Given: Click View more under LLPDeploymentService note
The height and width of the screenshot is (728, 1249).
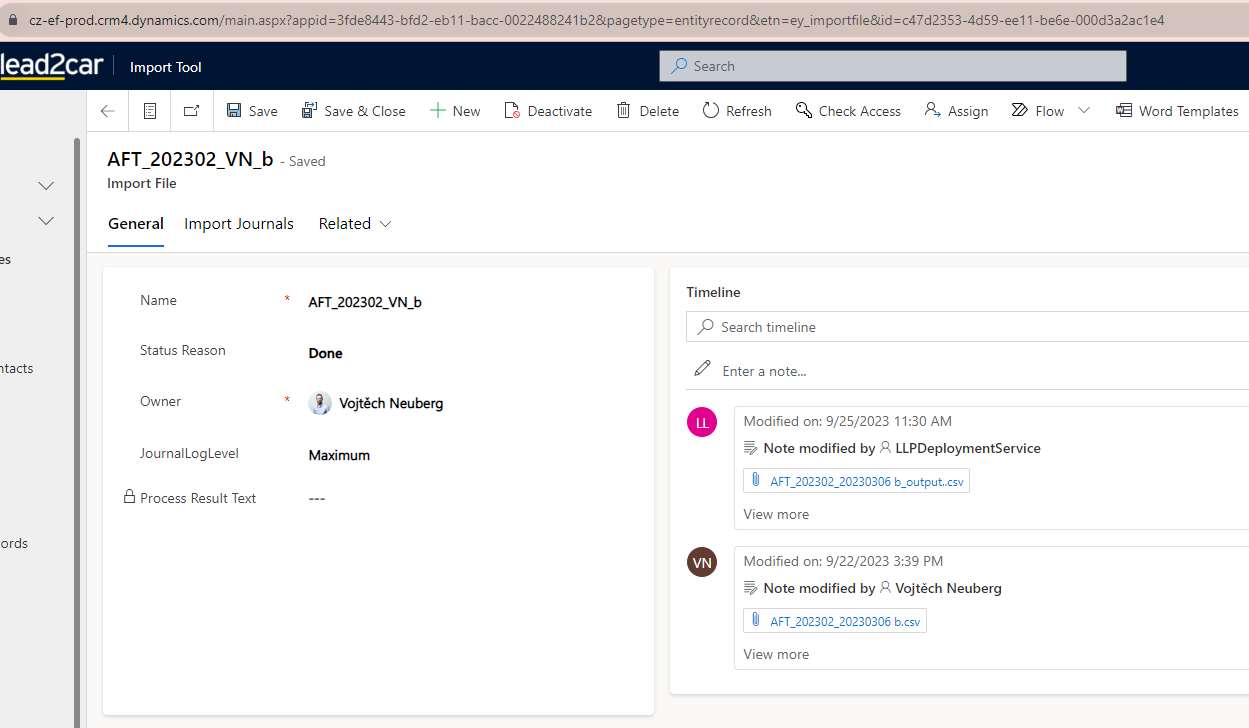Looking at the screenshot, I should coord(776,514).
